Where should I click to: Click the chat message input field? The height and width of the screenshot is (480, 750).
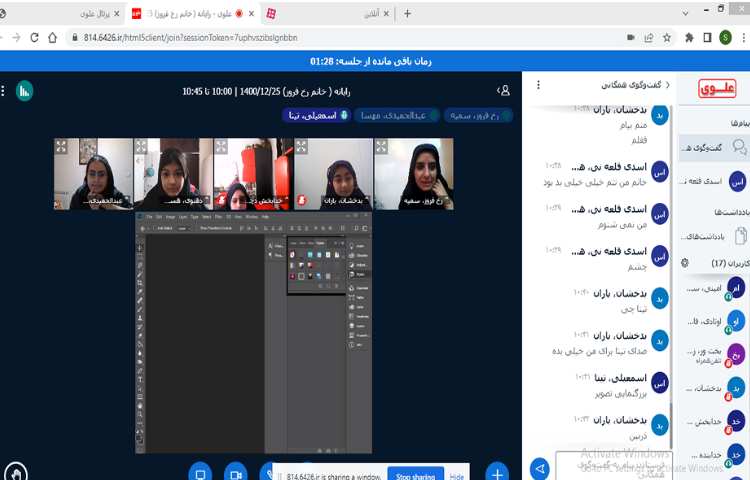tap(614, 465)
